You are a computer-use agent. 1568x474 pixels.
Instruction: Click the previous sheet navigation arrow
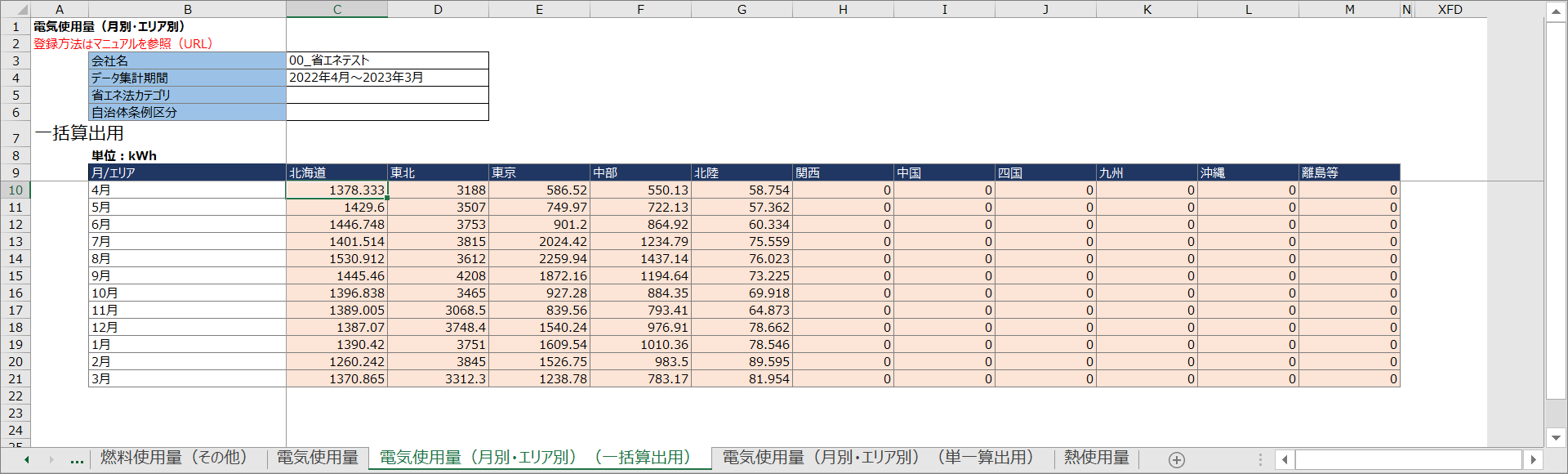(27, 460)
